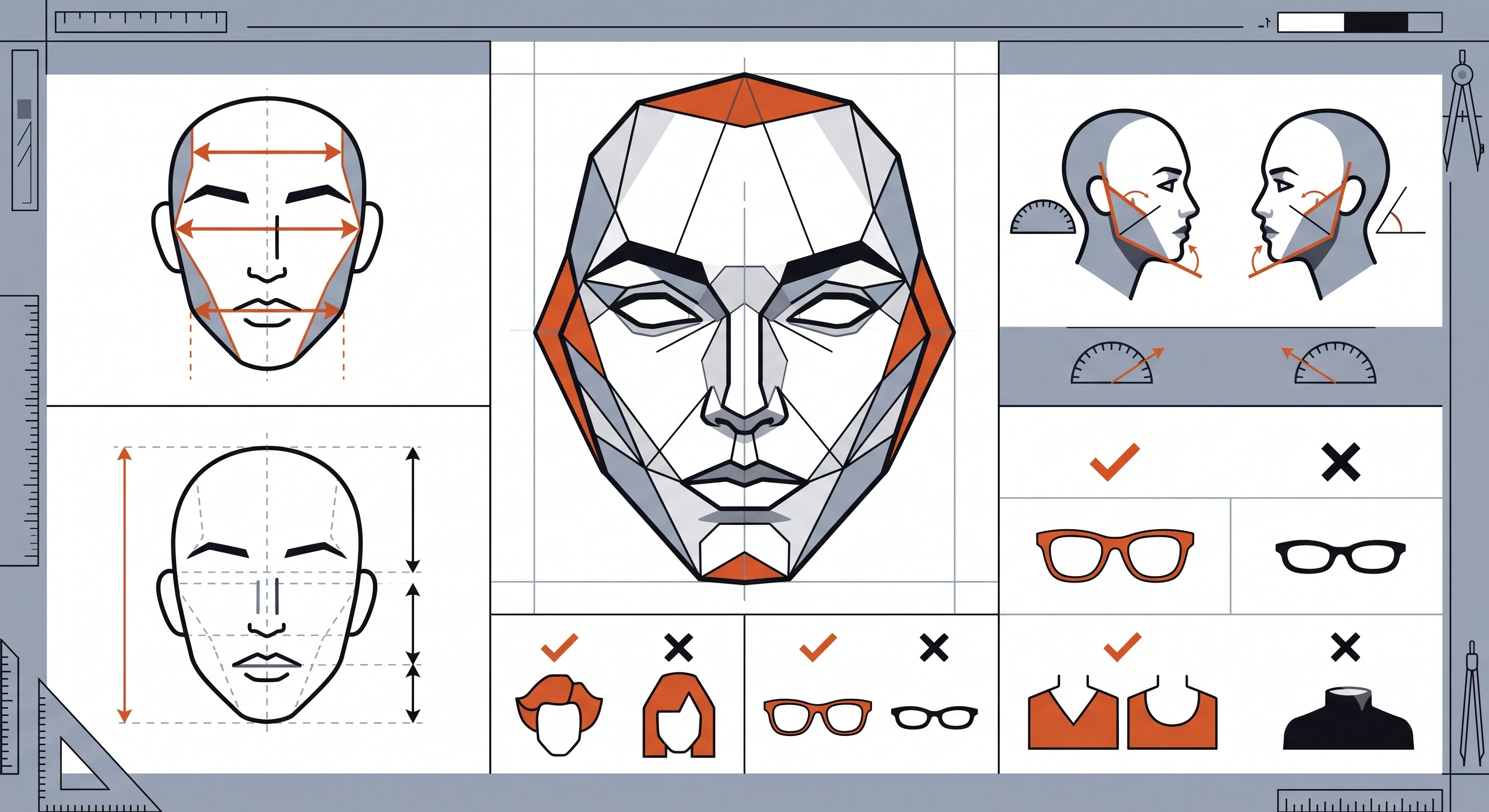This screenshot has height=812, width=1489.
Task: Pick the smaller black glasses under an X
Action: [x=934, y=717]
